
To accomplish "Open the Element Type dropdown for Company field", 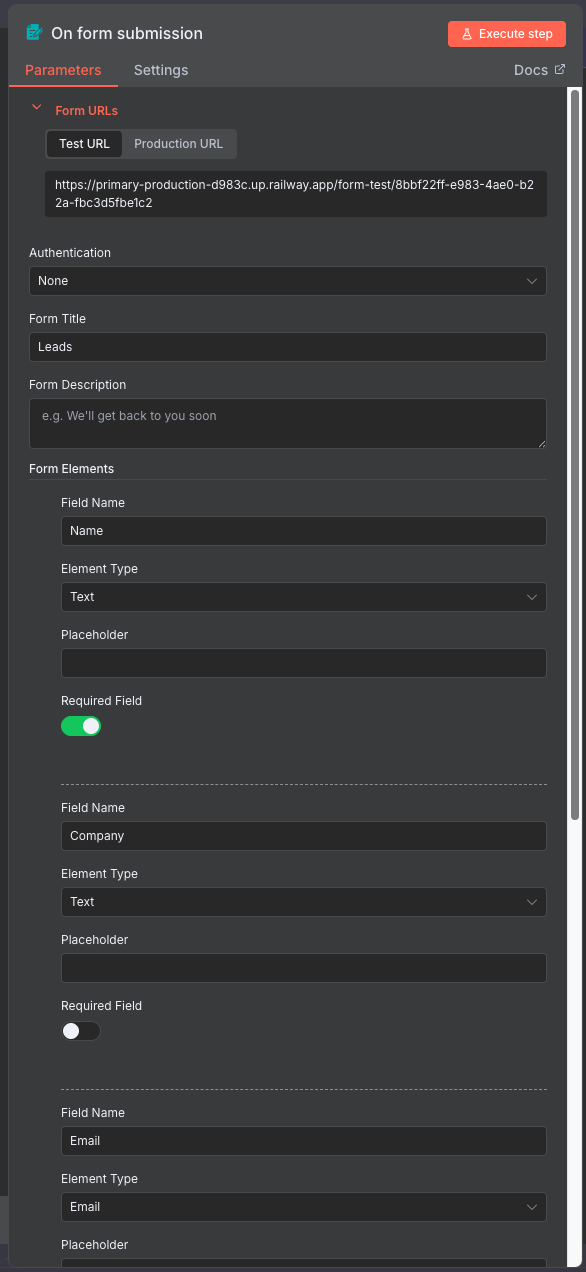I will coord(304,901).
